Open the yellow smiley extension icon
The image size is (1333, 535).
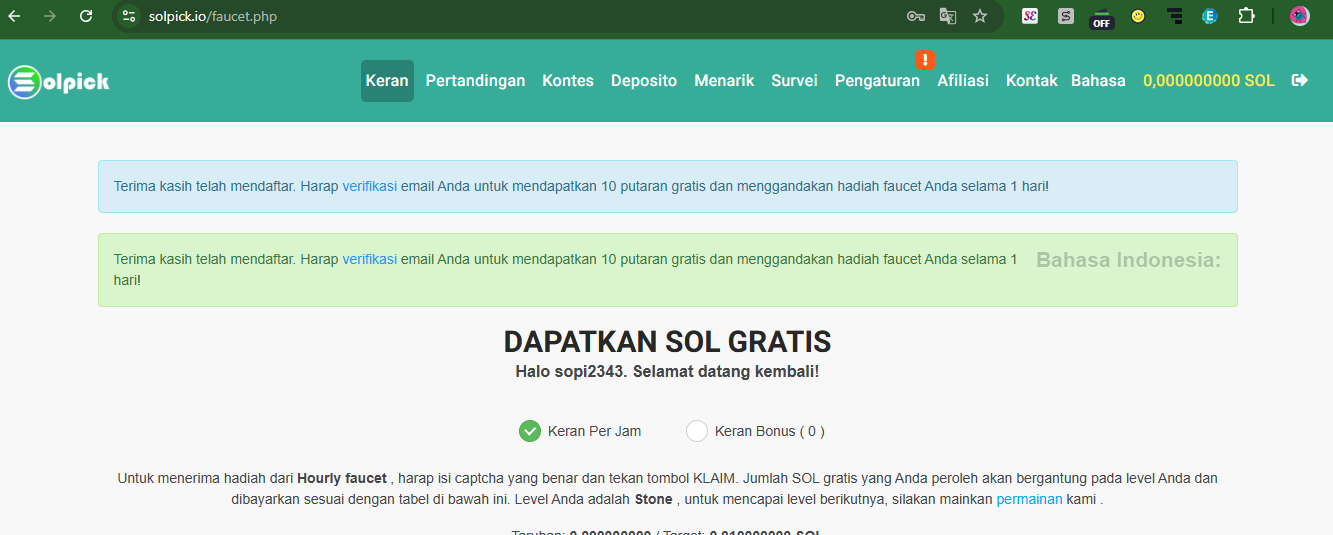pos(1138,16)
